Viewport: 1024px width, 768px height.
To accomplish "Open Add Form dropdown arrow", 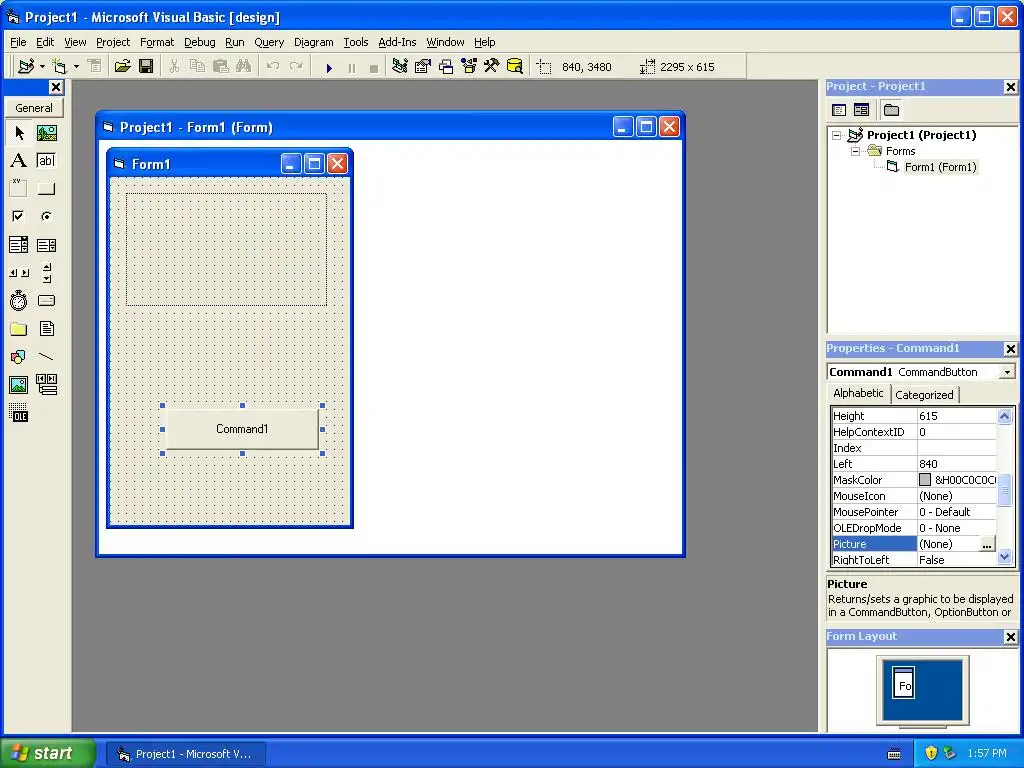I will coord(76,67).
